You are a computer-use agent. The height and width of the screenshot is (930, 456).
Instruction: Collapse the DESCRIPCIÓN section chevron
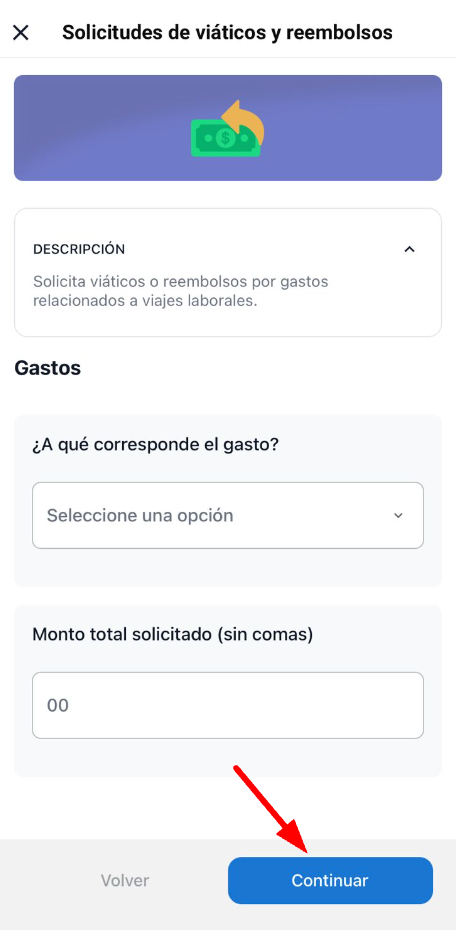pos(409,249)
